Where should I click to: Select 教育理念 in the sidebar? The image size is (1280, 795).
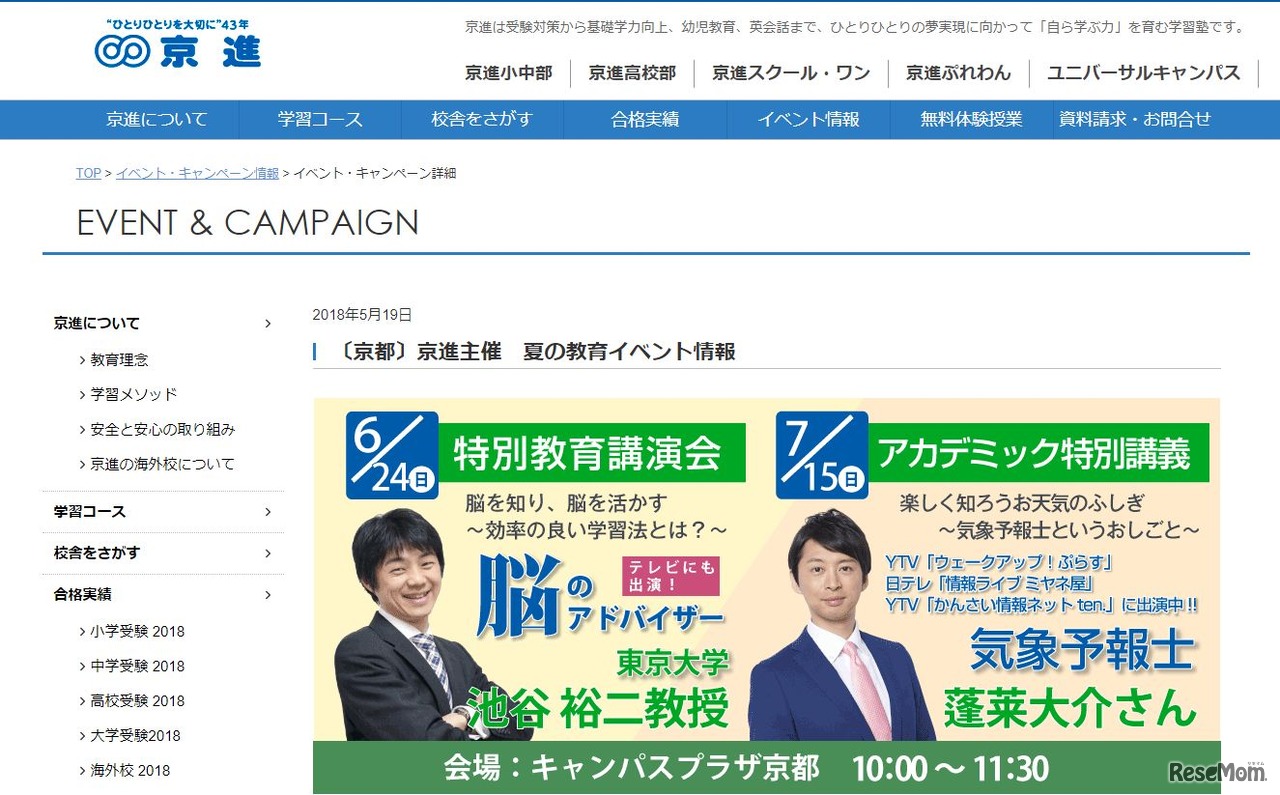pos(119,360)
